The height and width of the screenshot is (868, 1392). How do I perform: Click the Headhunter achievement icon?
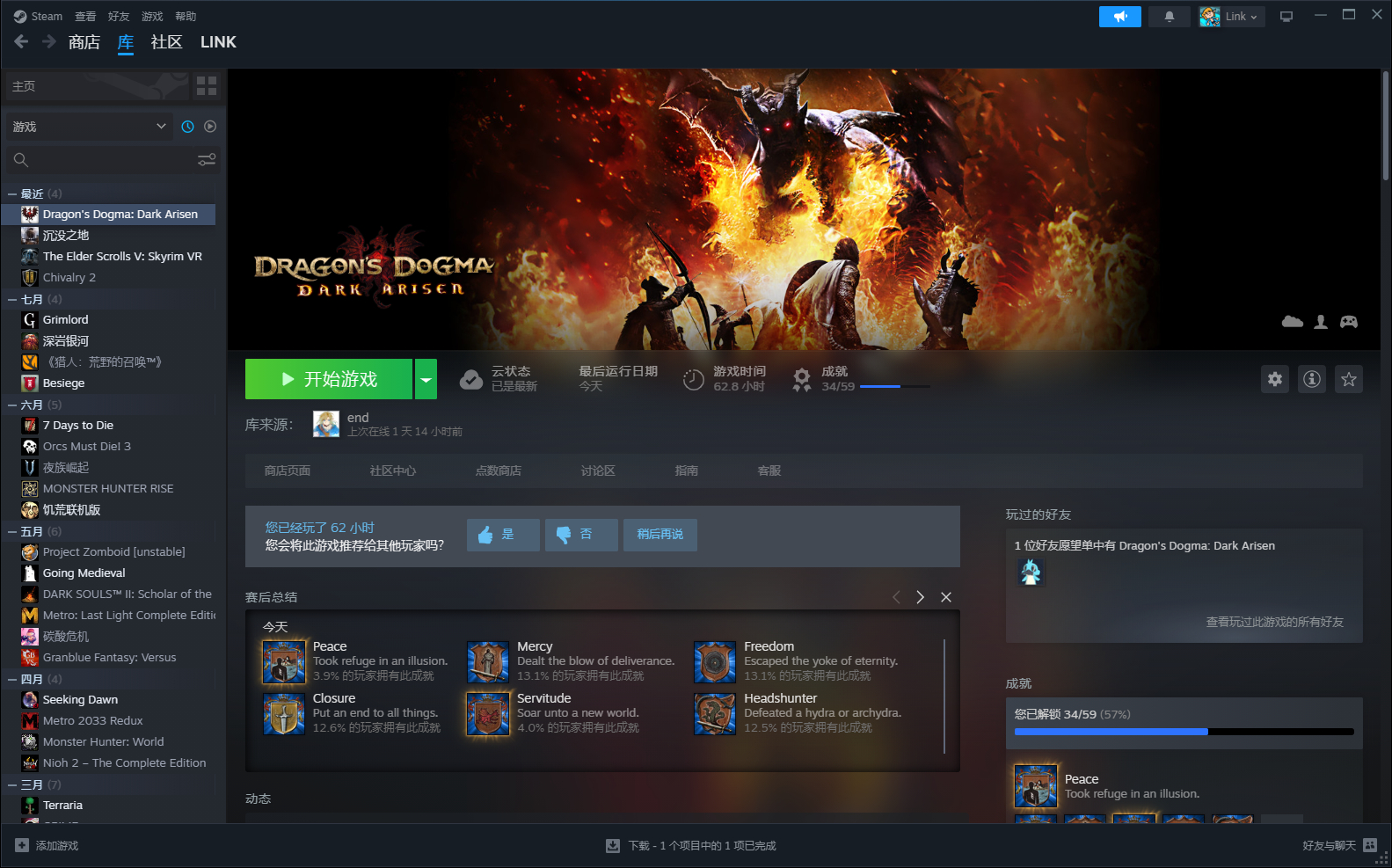click(x=715, y=714)
